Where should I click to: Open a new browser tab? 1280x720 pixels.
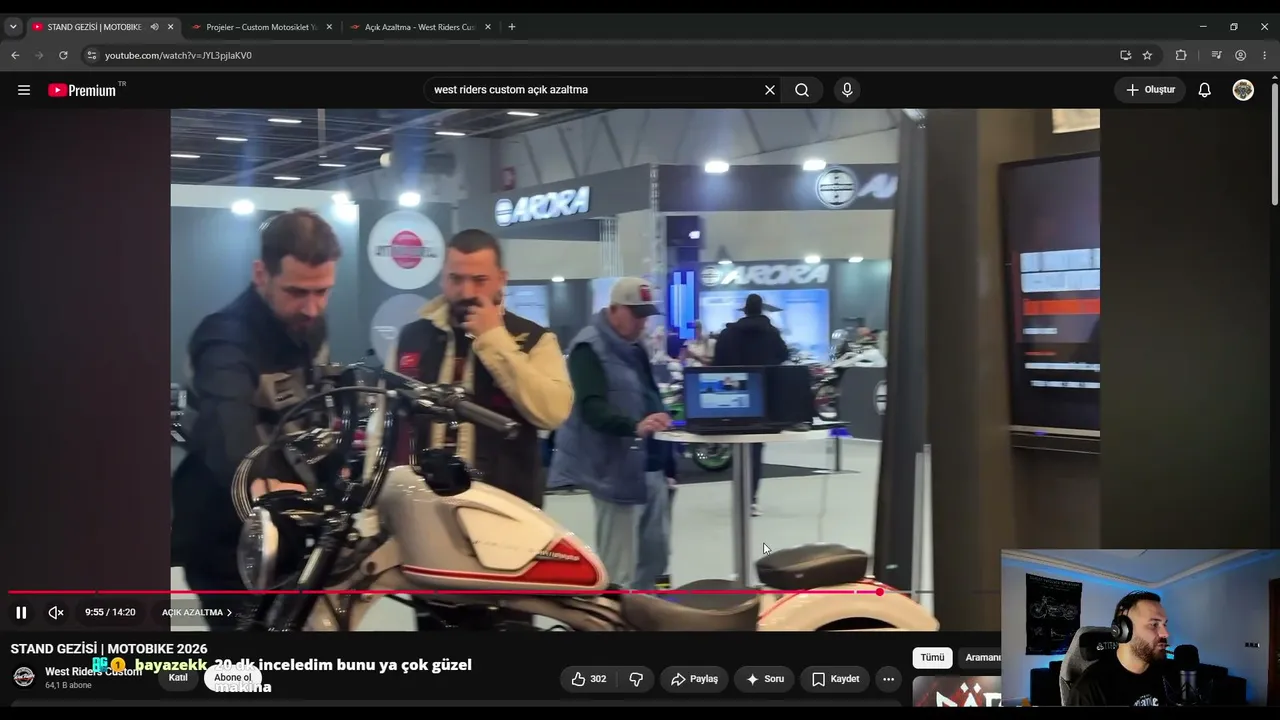(x=512, y=27)
